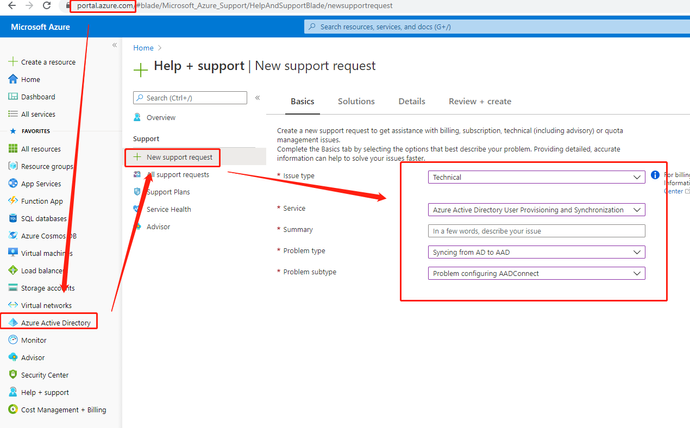The width and height of the screenshot is (690, 428).
Task: Open Advisor in support menu
Action: point(158,227)
